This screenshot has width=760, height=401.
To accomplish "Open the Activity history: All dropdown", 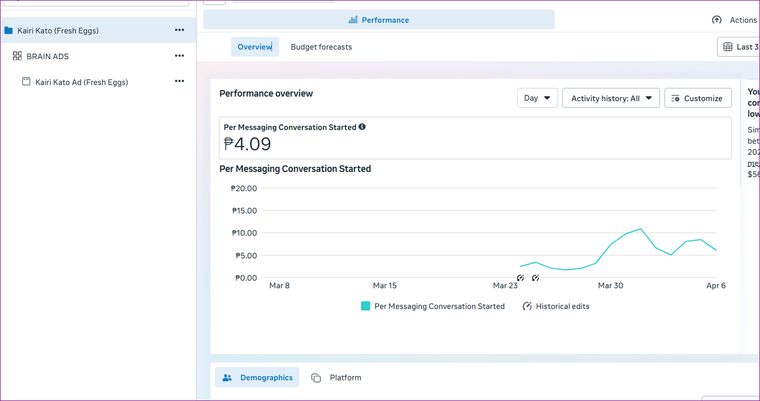I will coord(611,98).
